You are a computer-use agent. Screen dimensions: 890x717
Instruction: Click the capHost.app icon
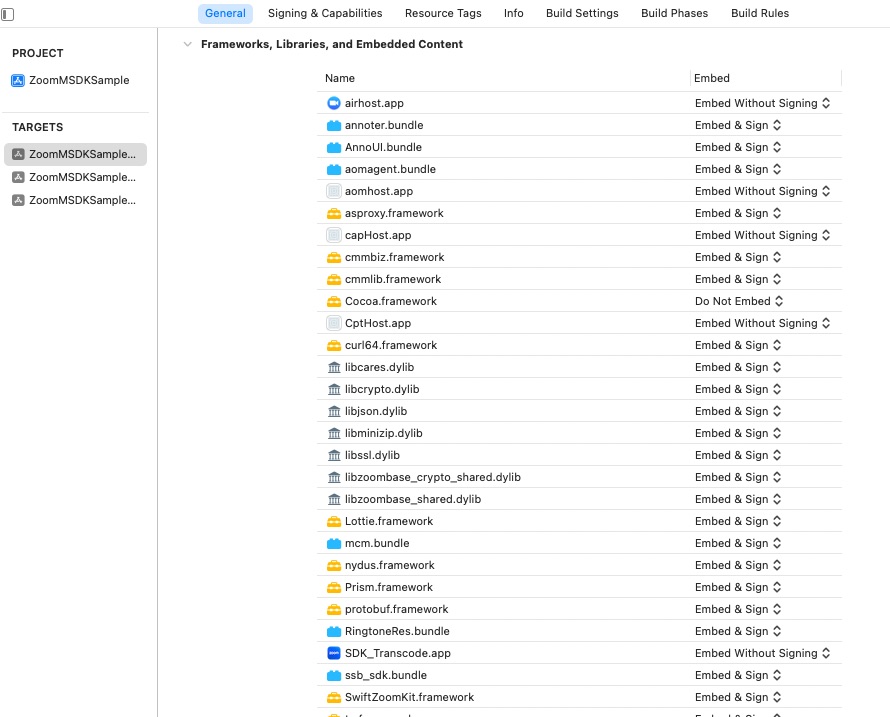click(x=334, y=236)
